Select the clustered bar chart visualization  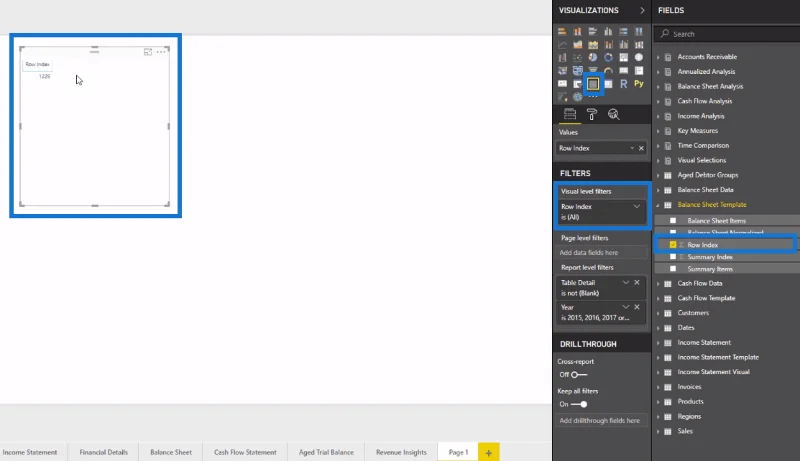(593, 32)
